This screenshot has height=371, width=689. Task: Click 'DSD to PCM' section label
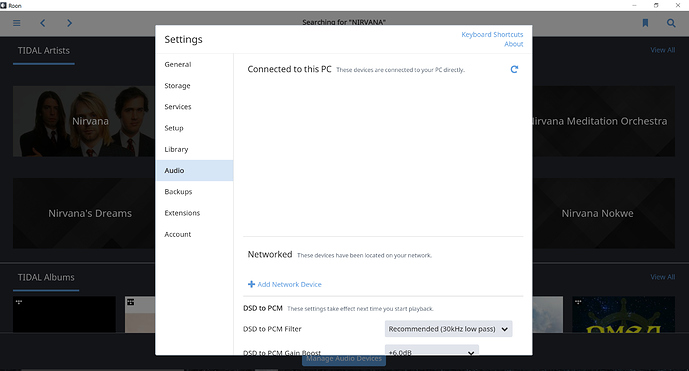point(263,308)
